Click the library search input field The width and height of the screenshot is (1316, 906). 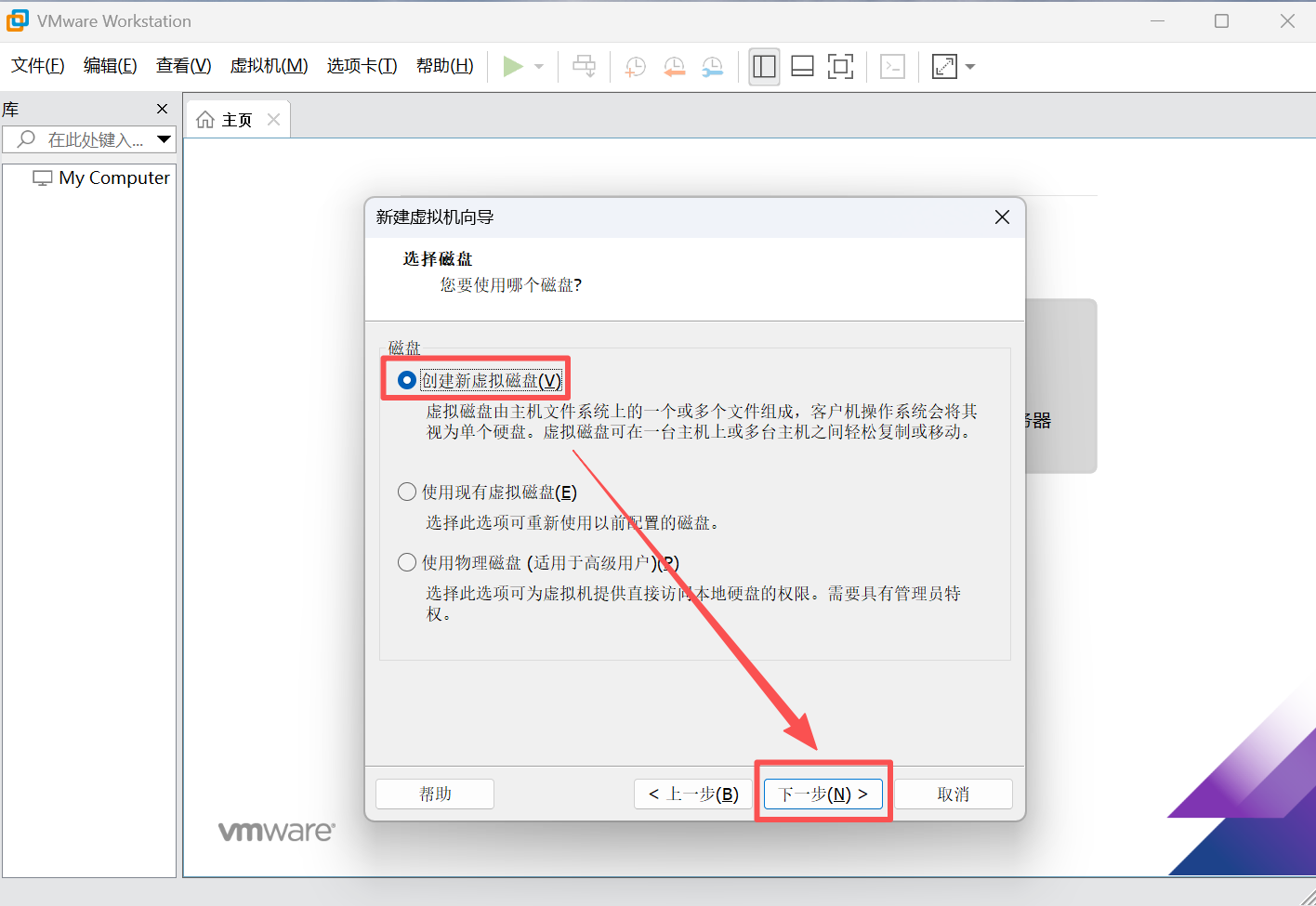[x=89, y=140]
